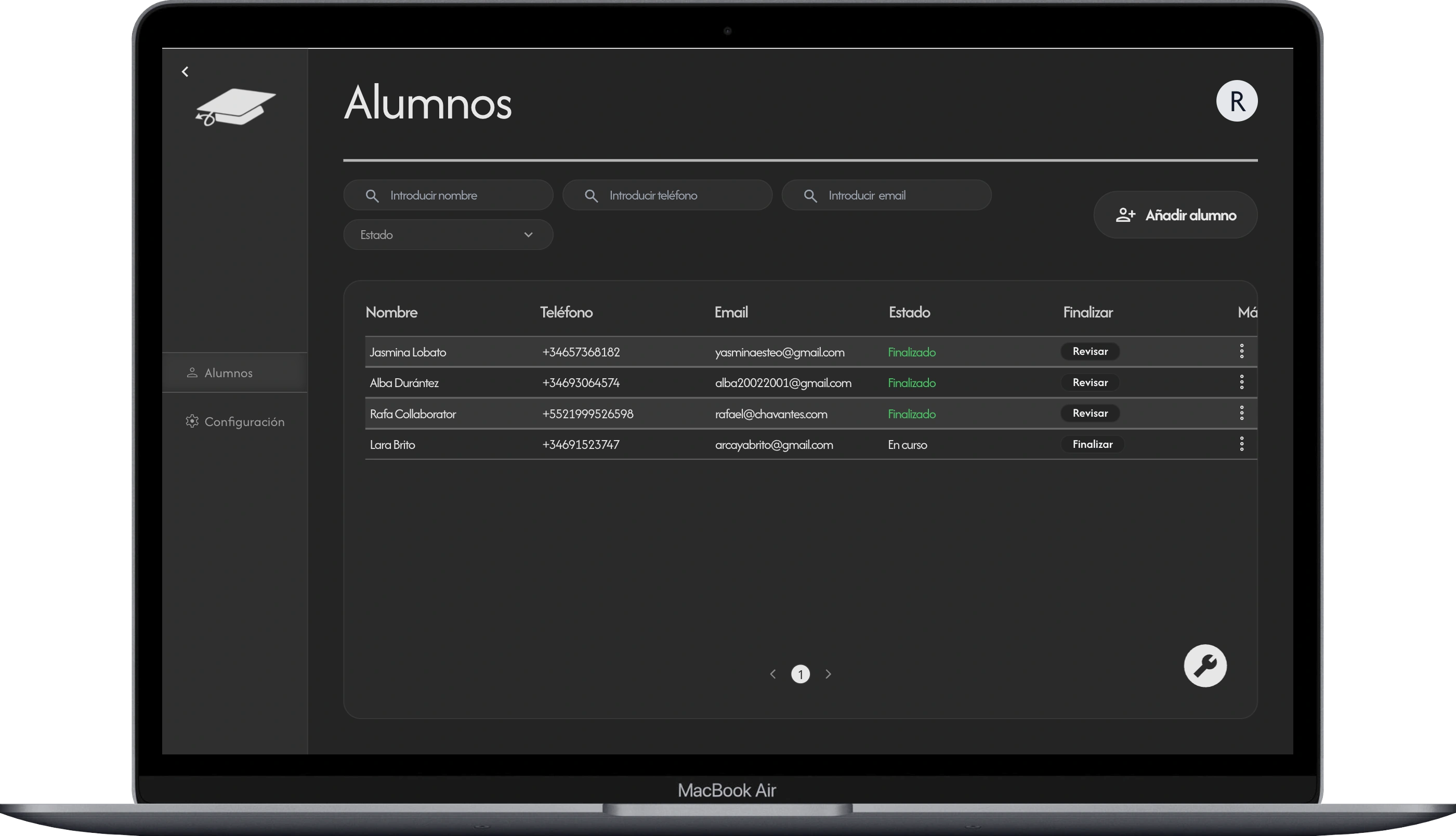Select page 1 in pagination
1456x836 pixels.
coord(800,674)
